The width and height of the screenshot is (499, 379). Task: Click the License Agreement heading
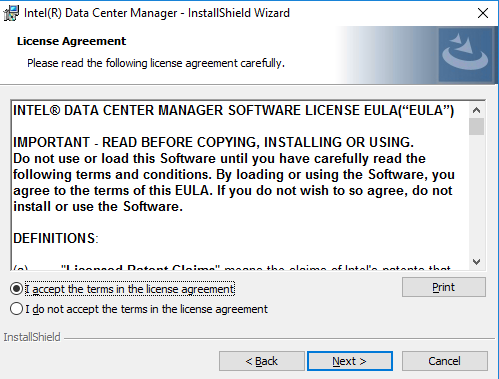(71, 41)
